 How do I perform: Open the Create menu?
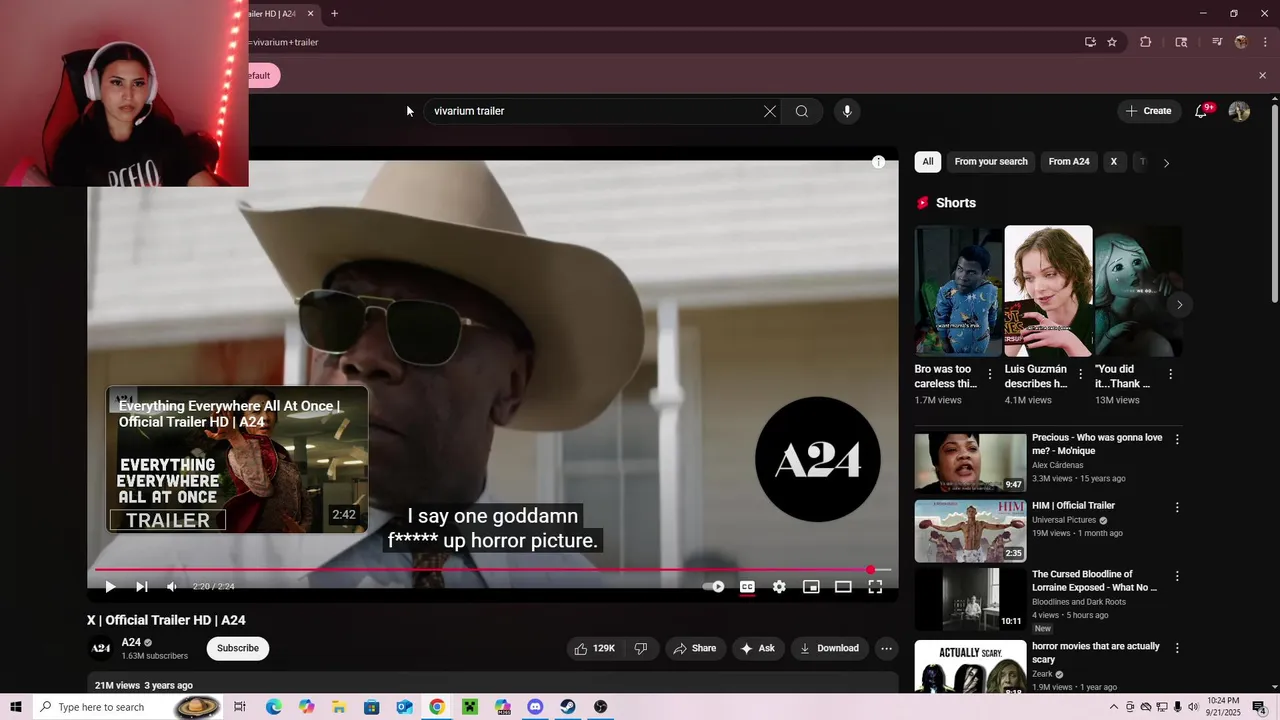point(1148,111)
